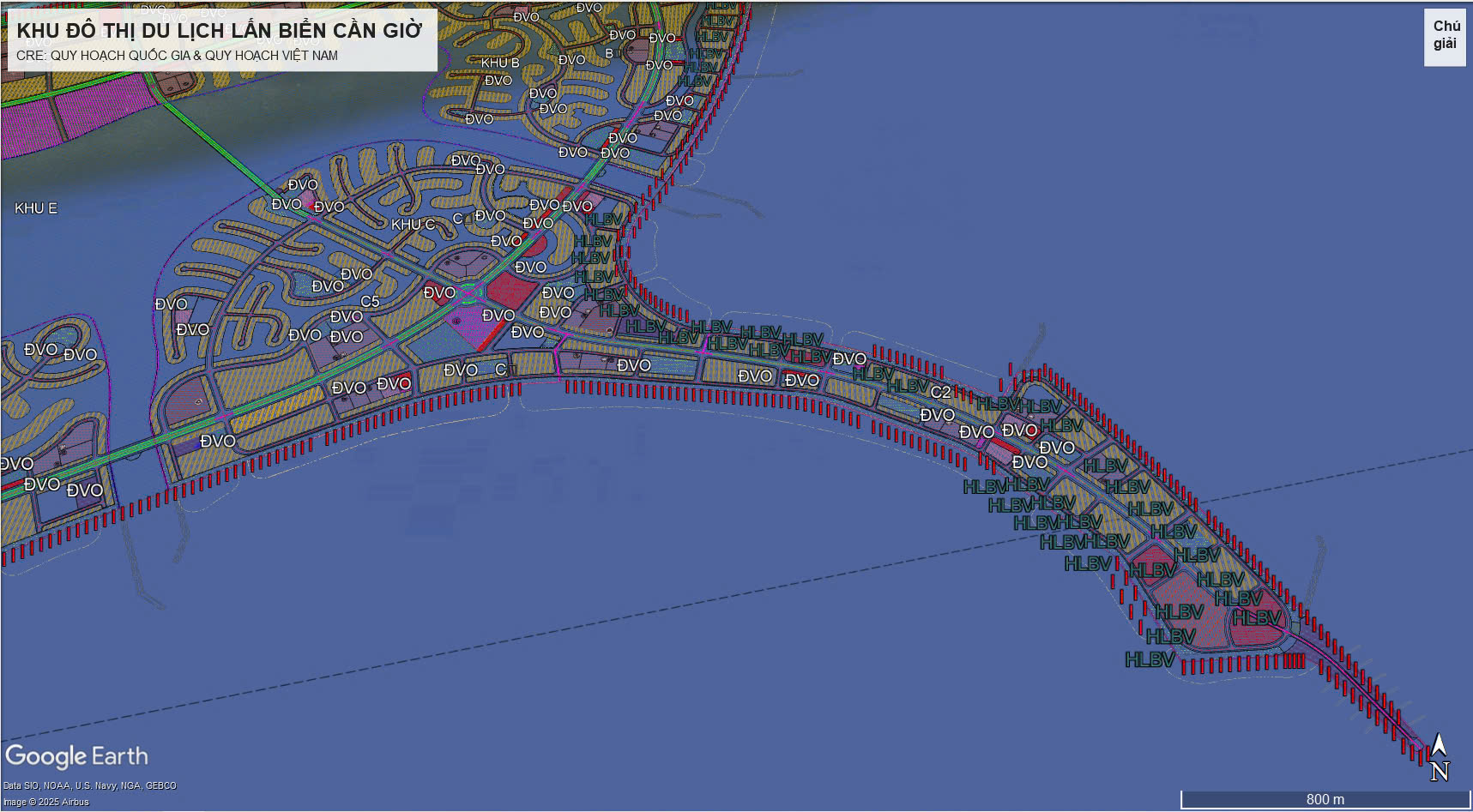The width and height of the screenshot is (1473, 812).
Task: Click the Google Earth logo
Action: click(76, 756)
